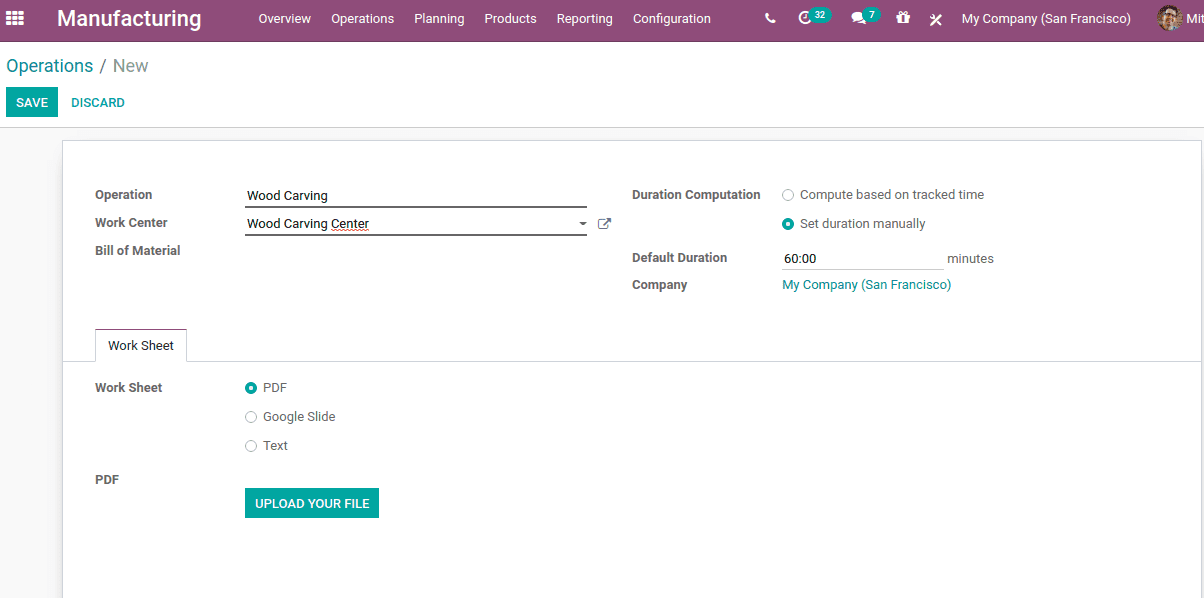The height and width of the screenshot is (598, 1204).
Task: Click the 'minutes' unit text
Action: (x=970, y=258)
